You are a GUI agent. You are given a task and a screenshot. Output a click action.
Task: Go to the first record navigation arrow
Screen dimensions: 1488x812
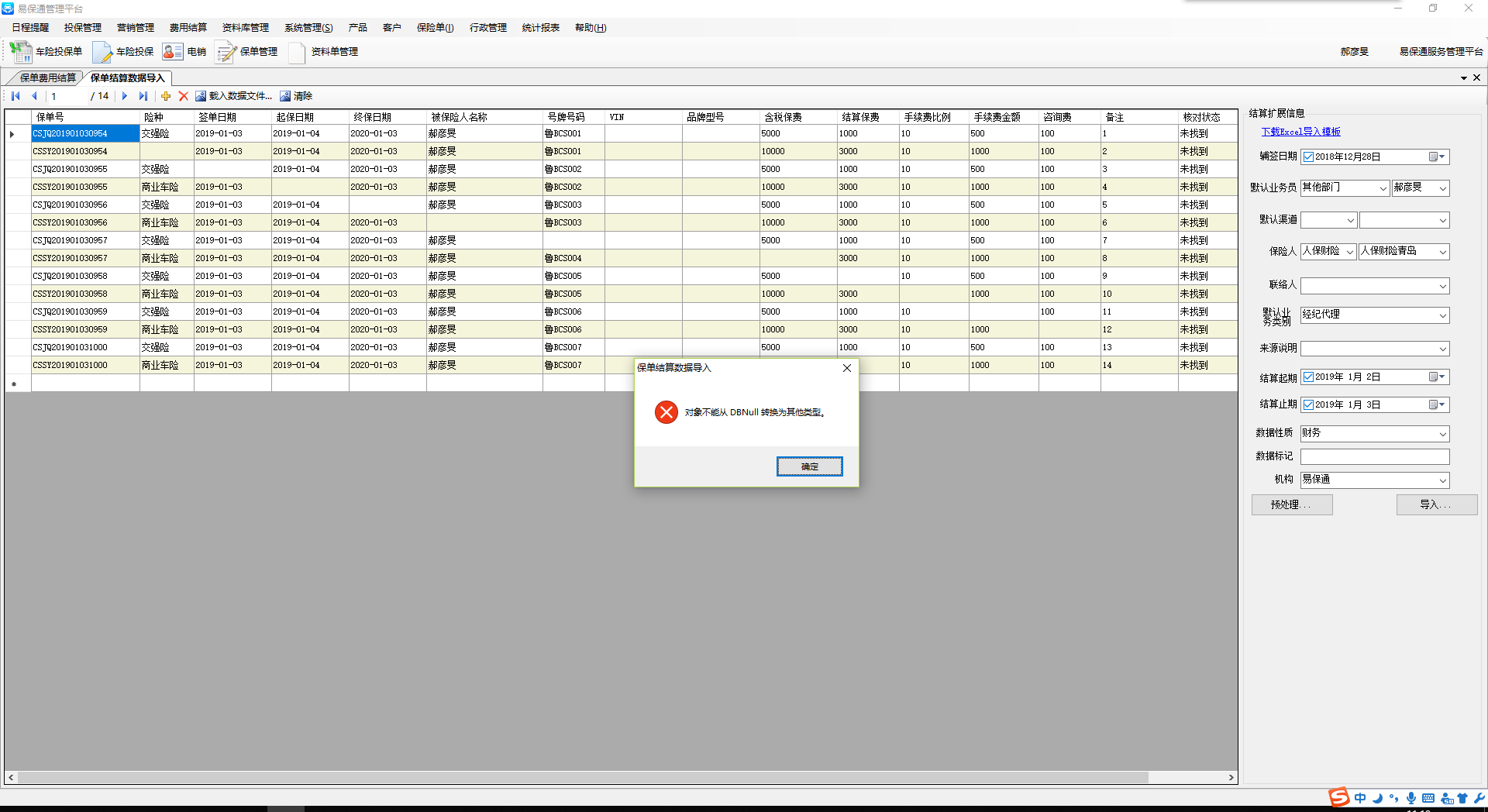tap(15, 96)
